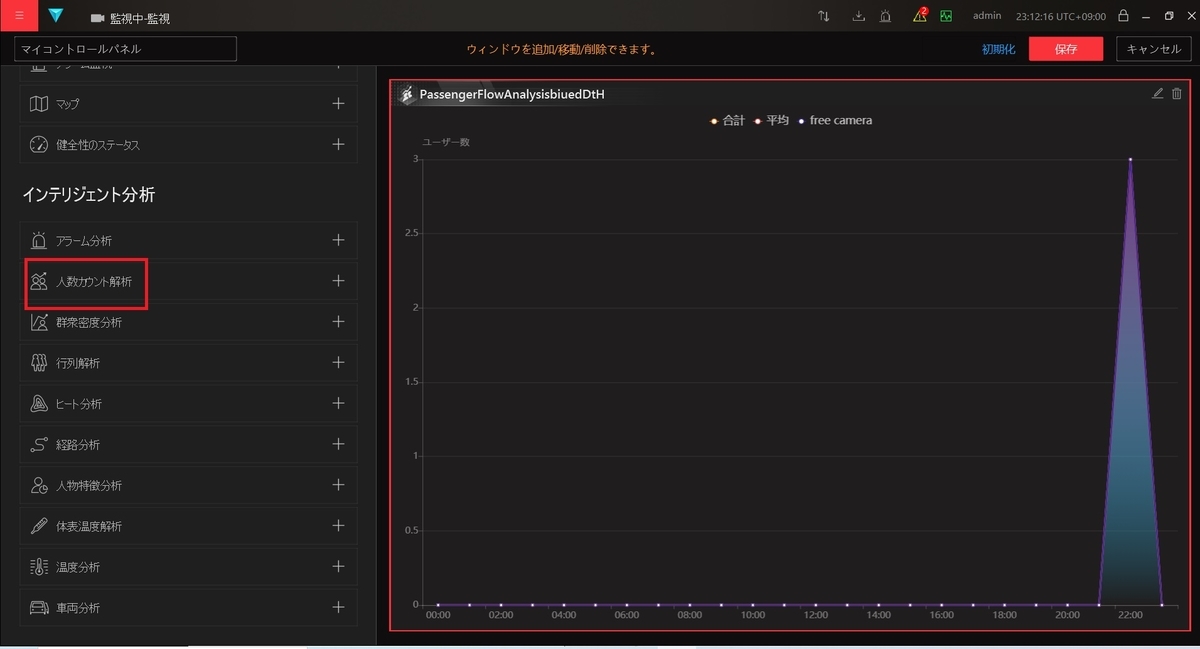The image size is (1200, 649).
Task: Add the 人数カウント解析 widget with plus
Action: (338, 281)
